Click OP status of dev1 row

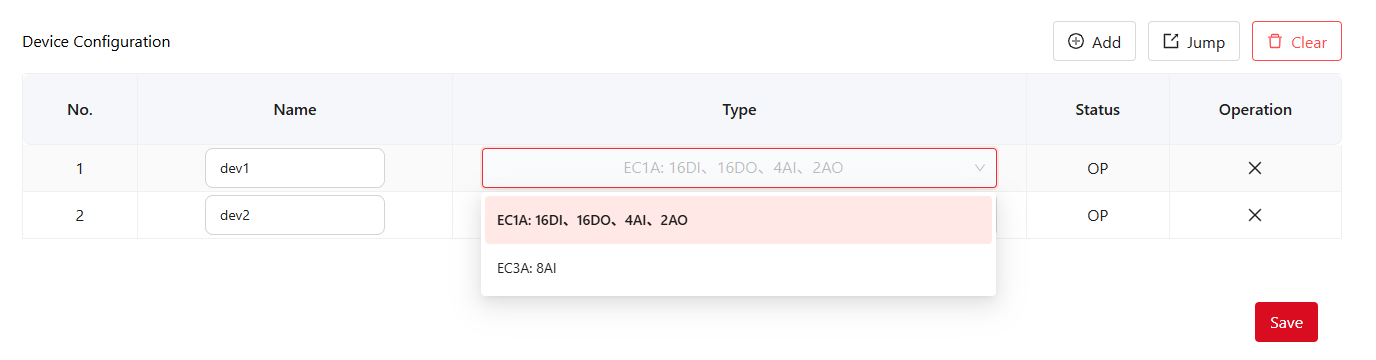(x=1098, y=168)
